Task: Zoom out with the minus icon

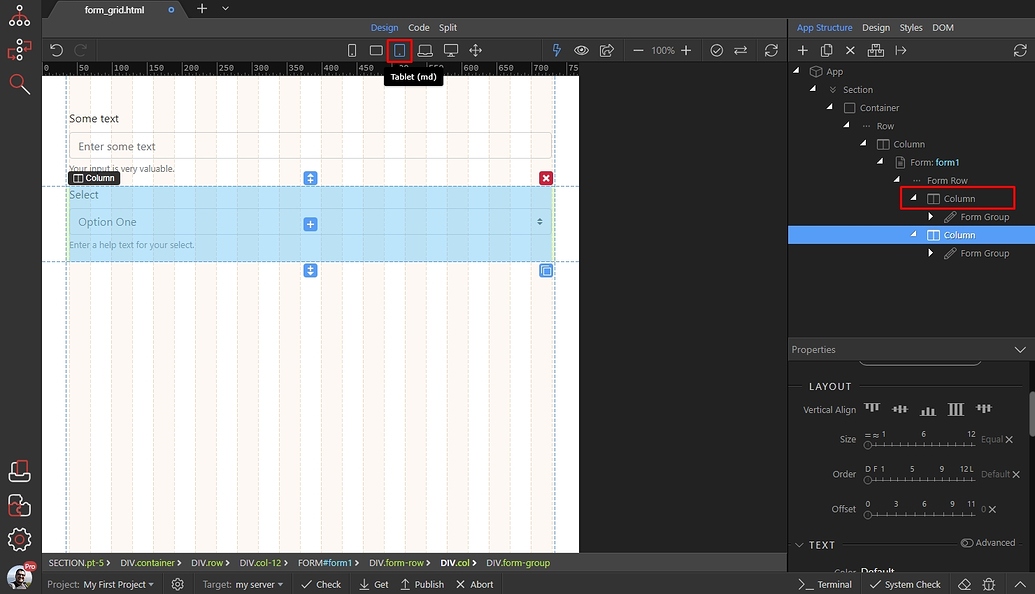Action: pyautogui.click(x=639, y=49)
